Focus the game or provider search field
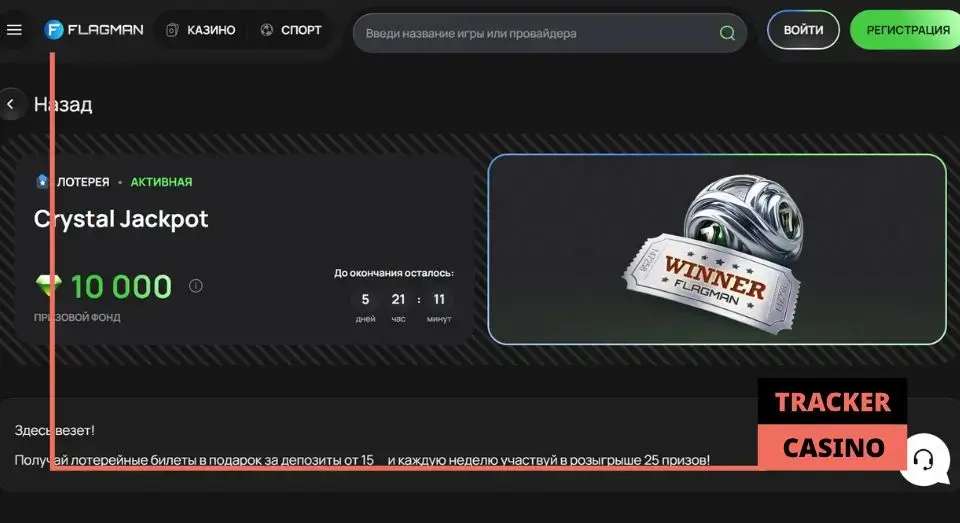Viewport: 960px width, 523px height. tap(535, 33)
